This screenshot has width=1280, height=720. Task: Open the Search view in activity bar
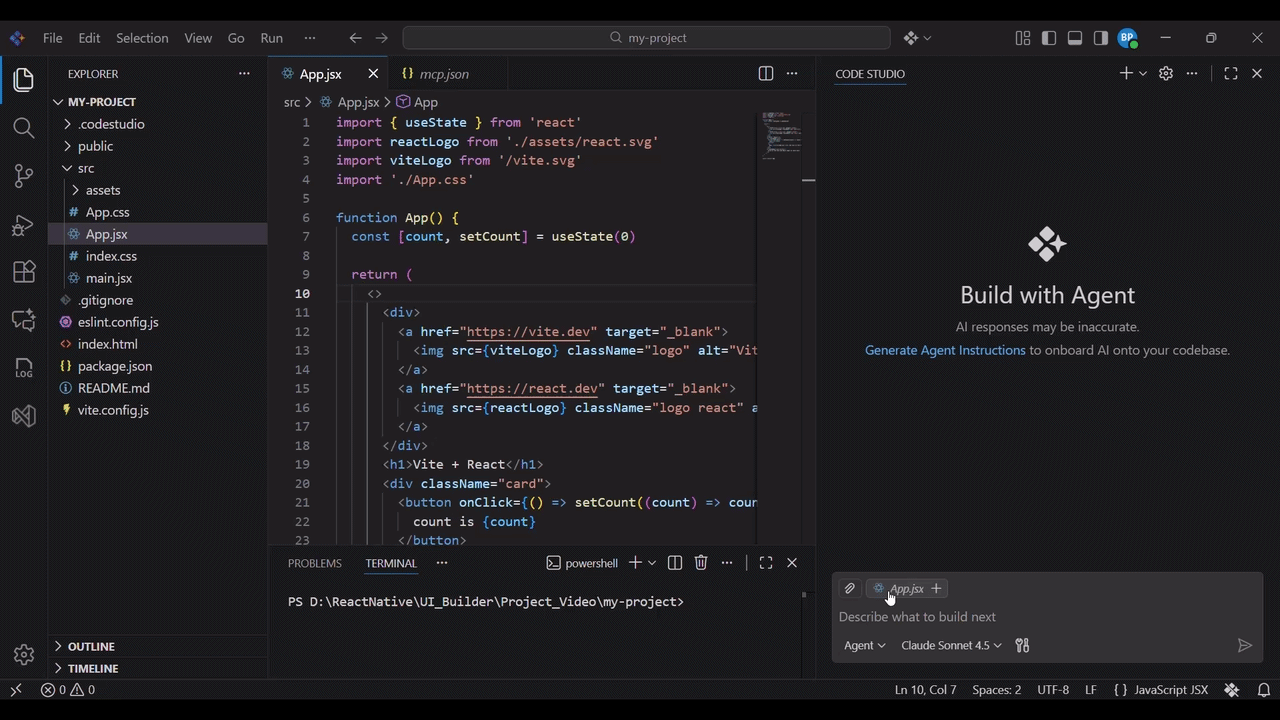coord(24,127)
